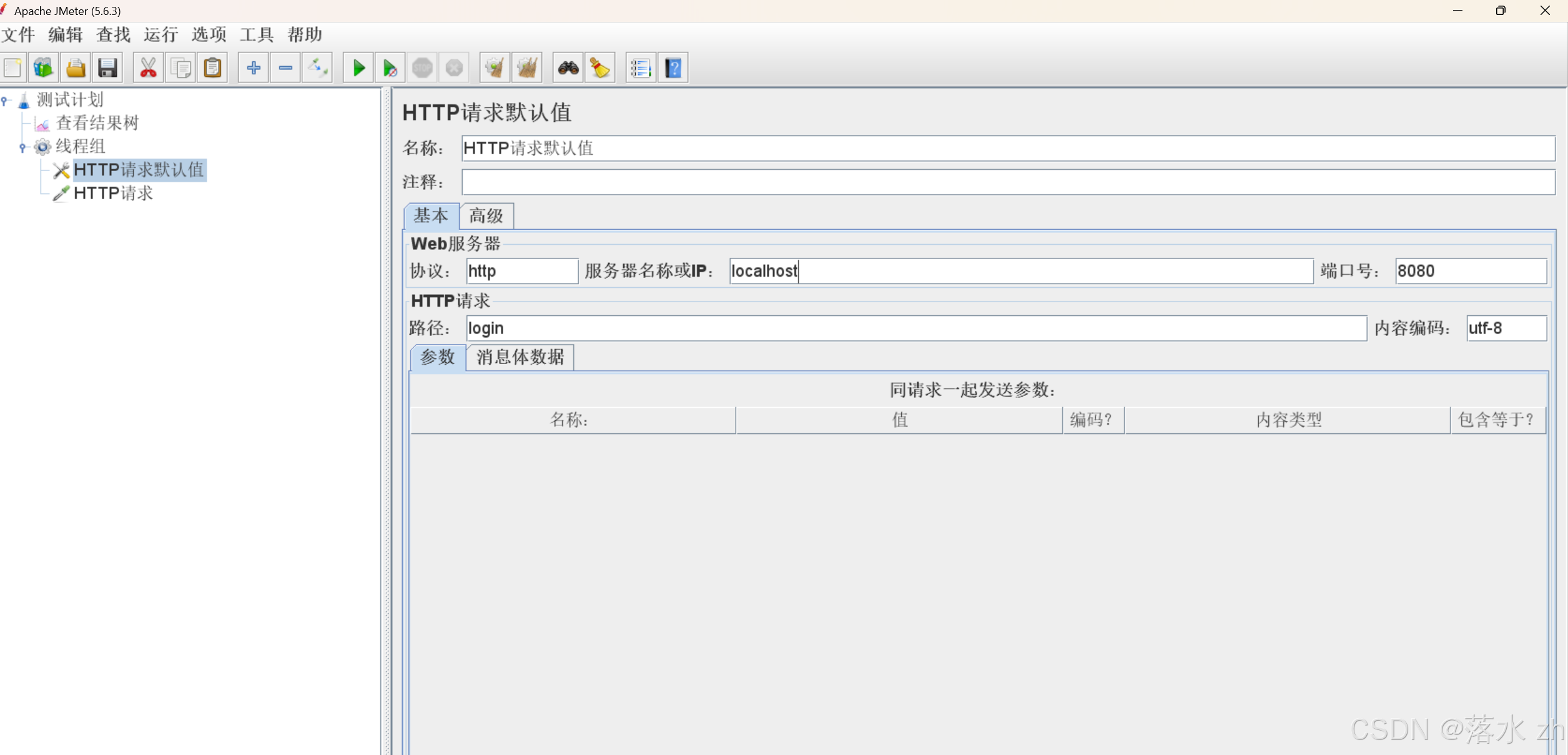
Task: Click the 内容类型 column header
Action: [x=1288, y=420]
